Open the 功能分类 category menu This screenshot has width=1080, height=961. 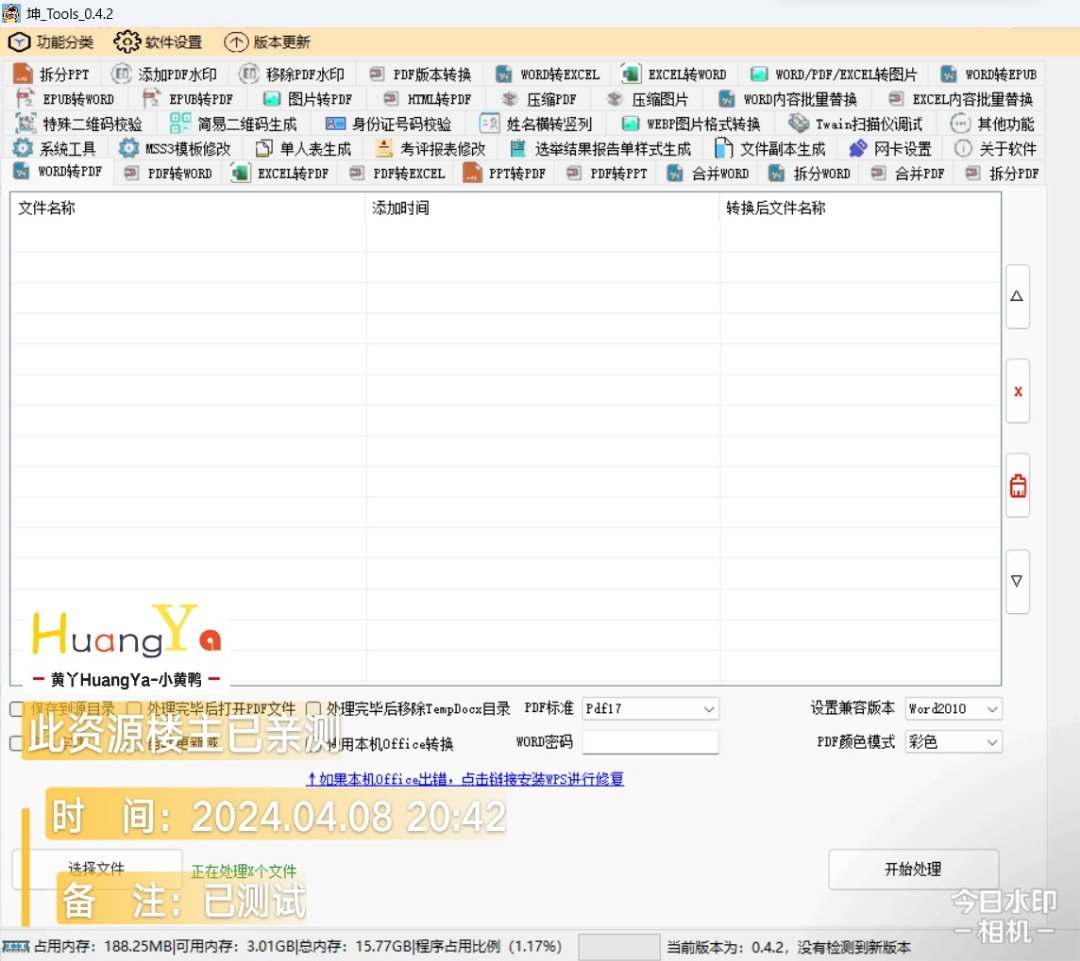(x=51, y=42)
